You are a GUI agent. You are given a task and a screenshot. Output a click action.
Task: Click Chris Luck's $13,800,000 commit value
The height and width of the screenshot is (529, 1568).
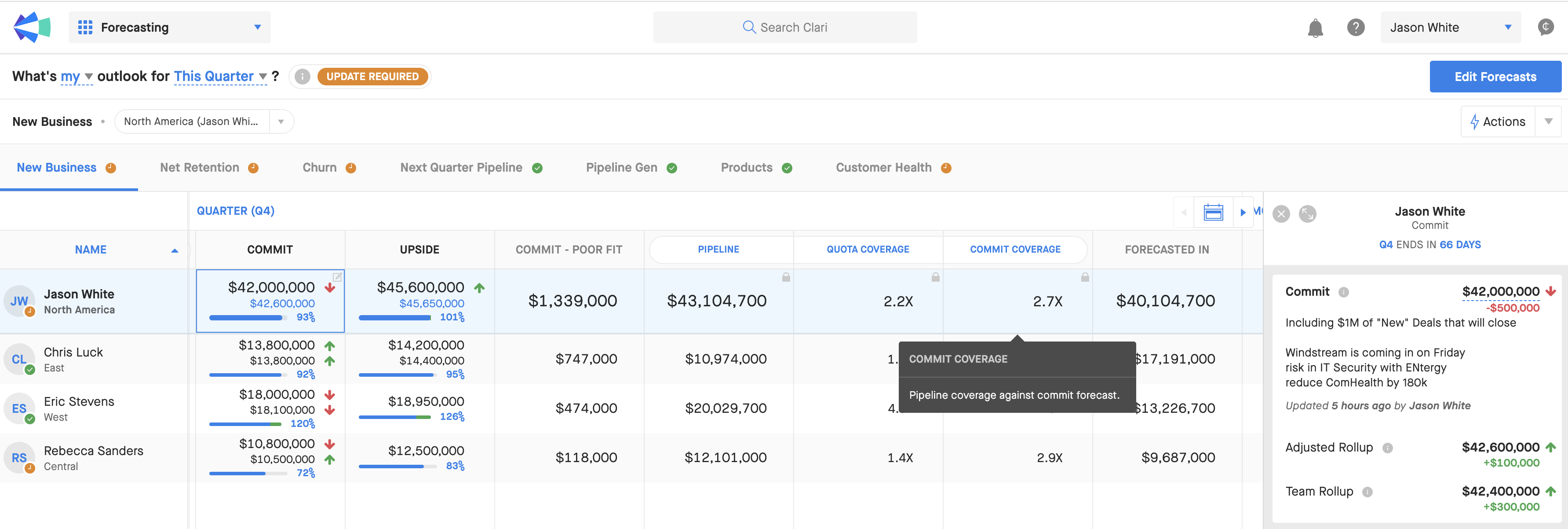coord(276,345)
